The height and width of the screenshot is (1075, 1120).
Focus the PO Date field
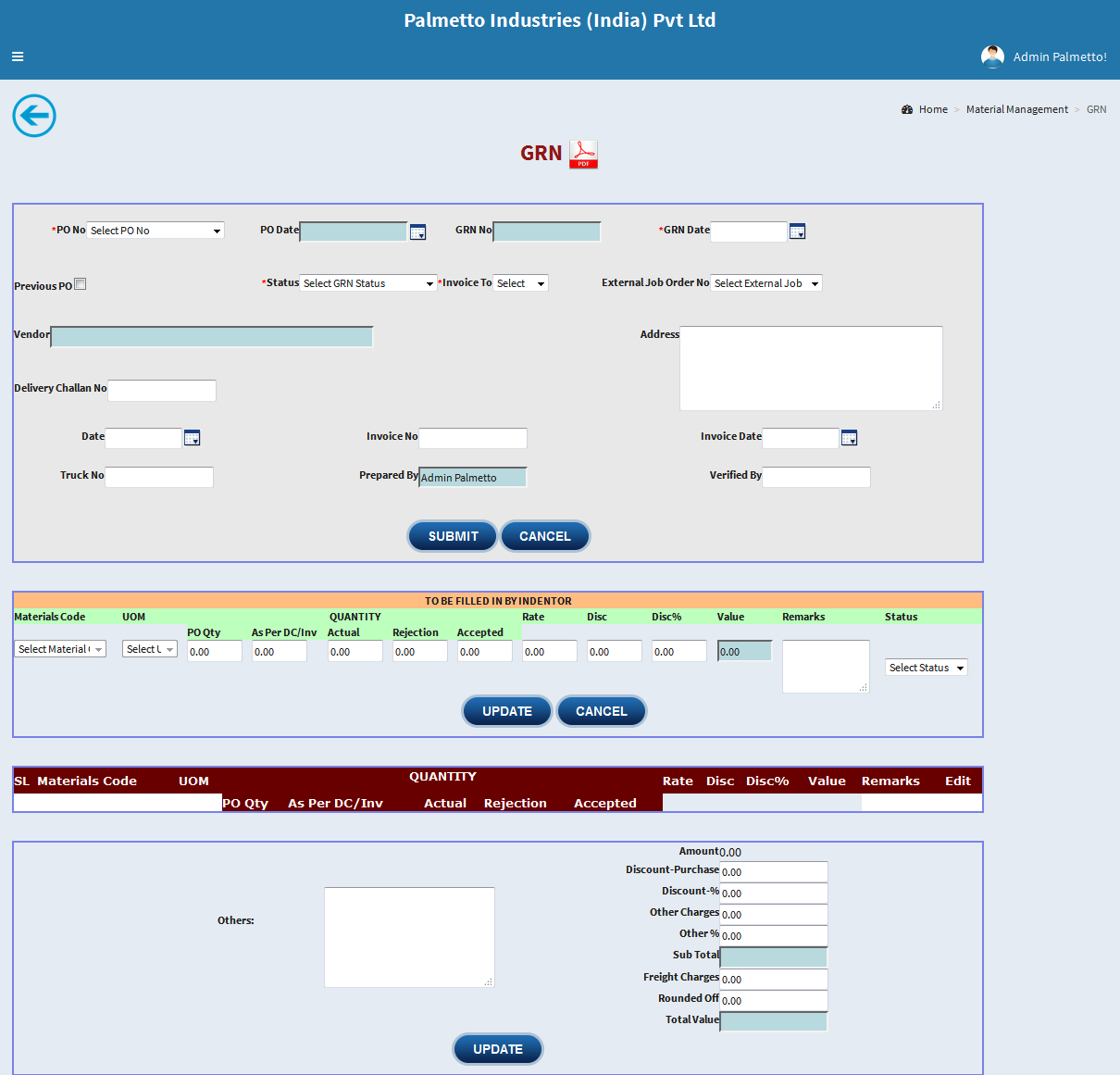pyautogui.click(x=354, y=231)
